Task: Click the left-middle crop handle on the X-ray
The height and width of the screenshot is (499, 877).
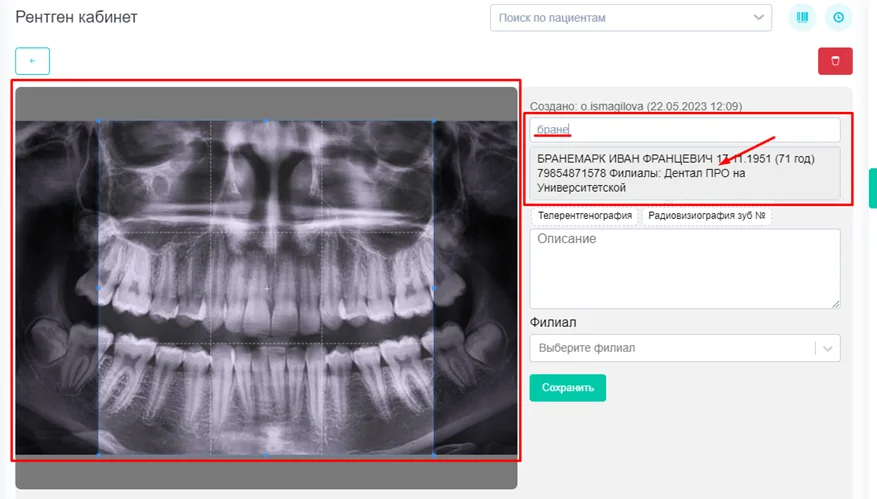Action: click(98, 288)
